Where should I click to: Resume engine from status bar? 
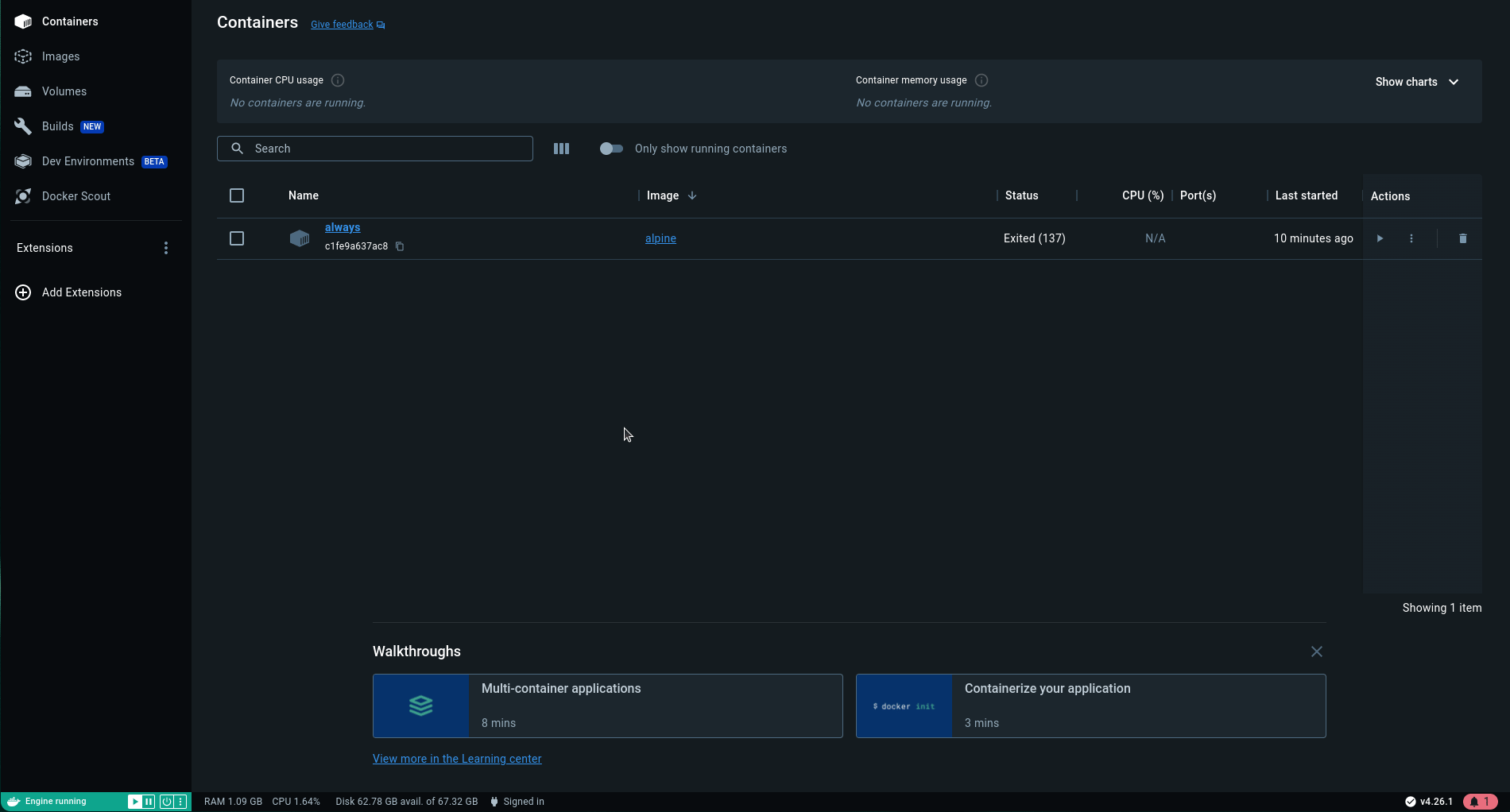(x=134, y=802)
